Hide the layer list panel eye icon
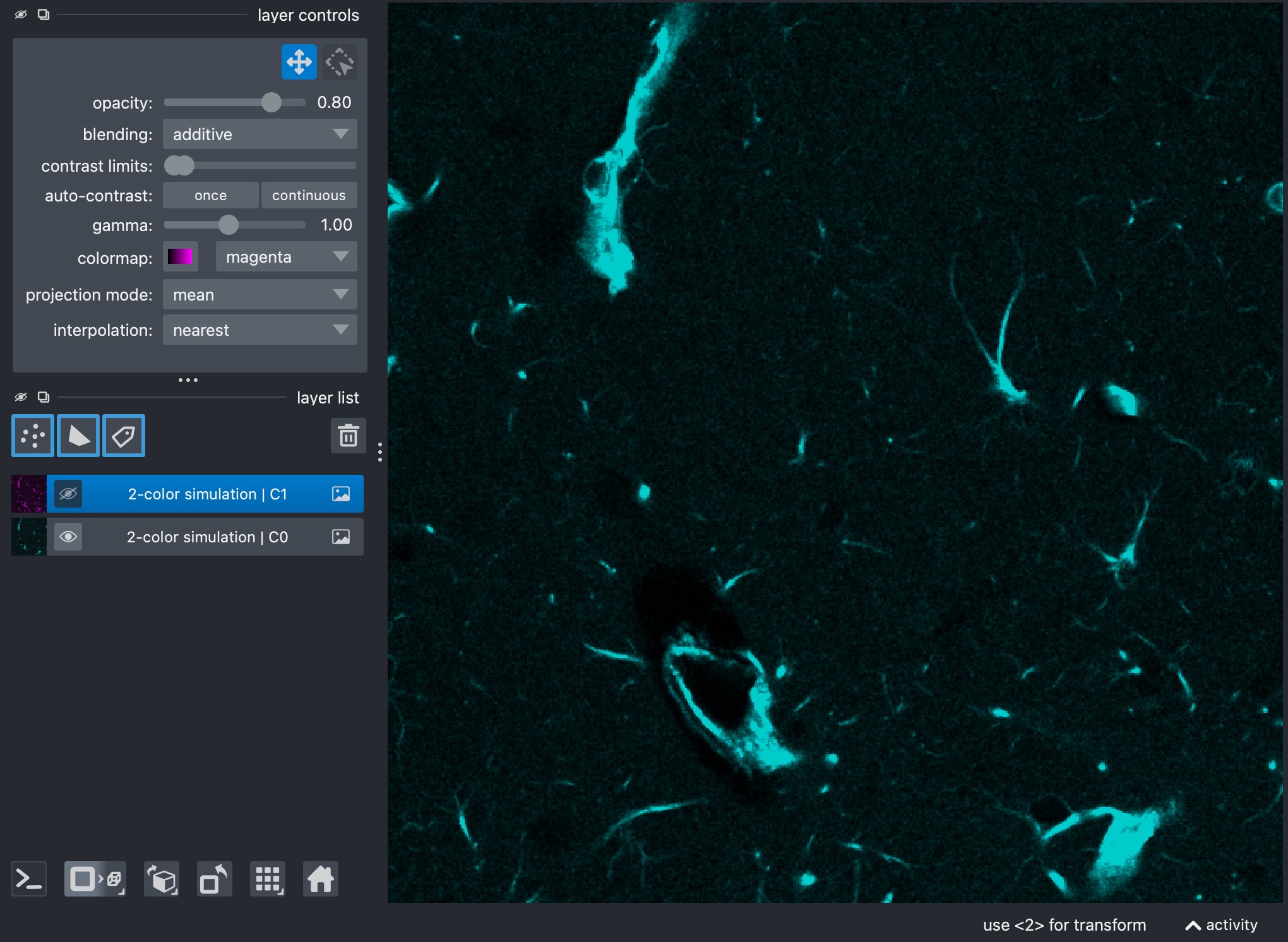 [x=21, y=397]
